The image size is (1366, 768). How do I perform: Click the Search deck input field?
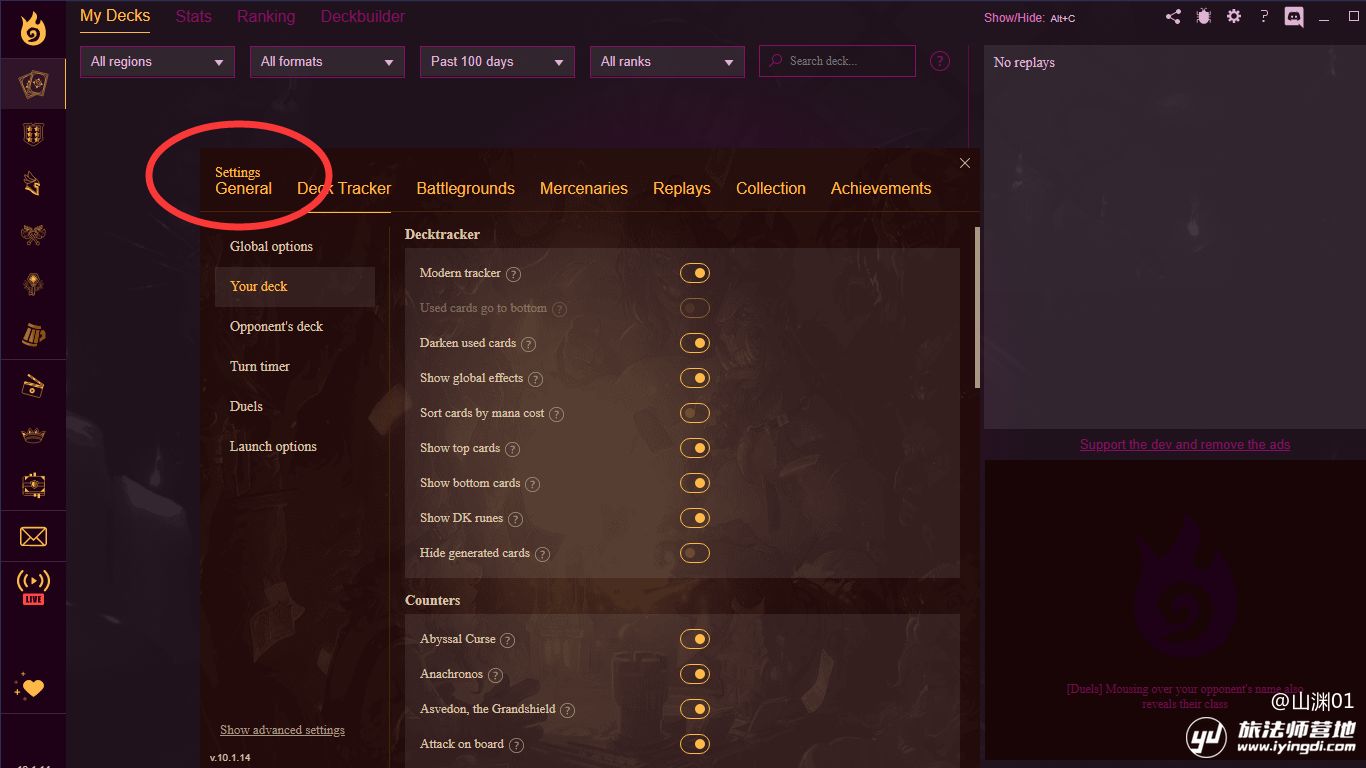click(x=837, y=61)
